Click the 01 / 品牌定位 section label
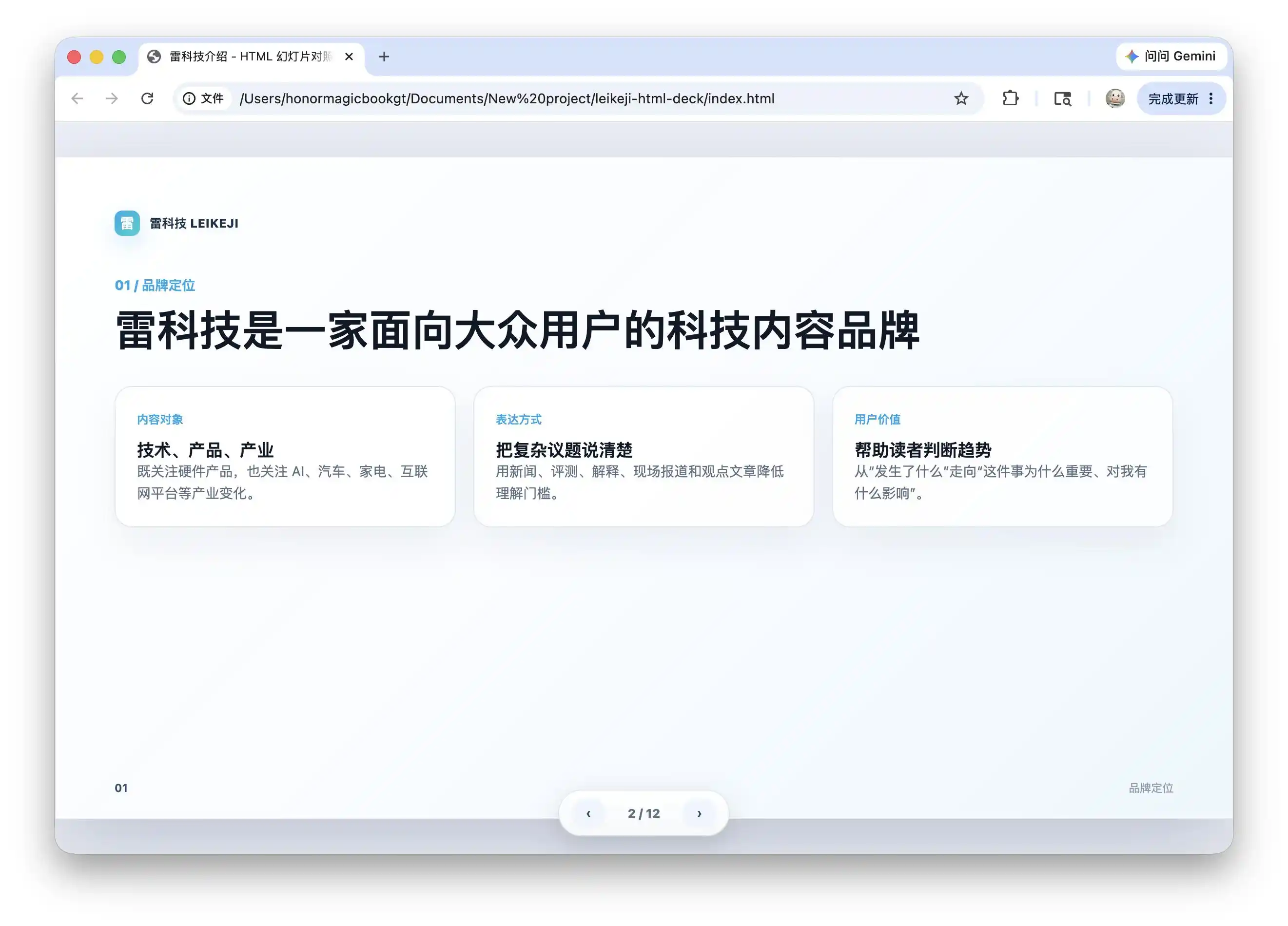The width and height of the screenshot is (1288, 926). [x=155, y=285]
